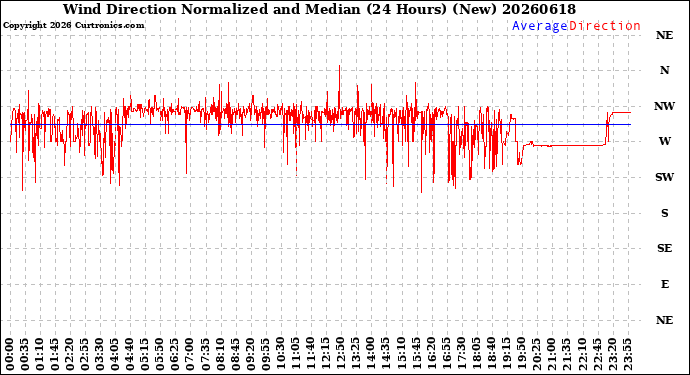The image size is (690, 375).
Task: Click the 12:15 time axis label
Action: tap(325, 355)
